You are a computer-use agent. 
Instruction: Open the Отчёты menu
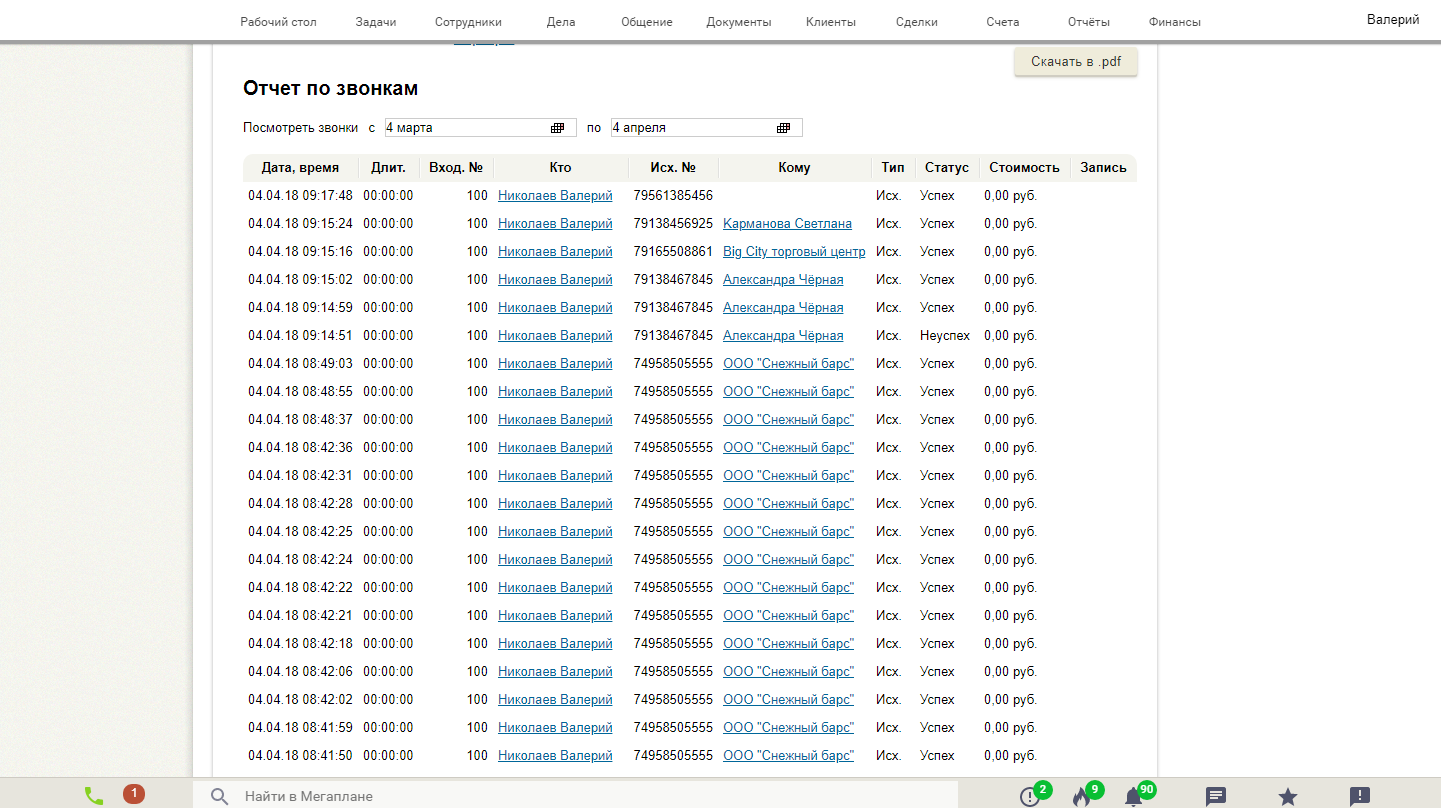(x=1089, y=22)
